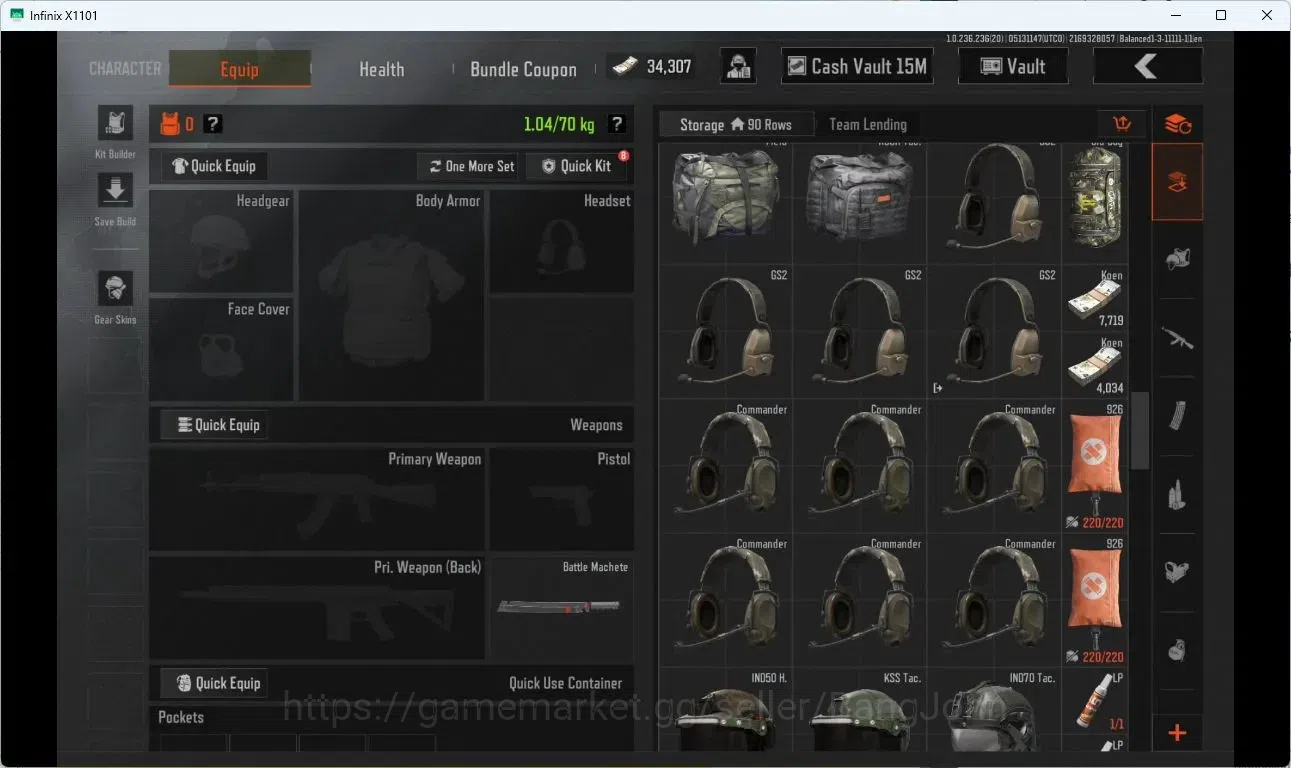
Task: Filter storage by grenades
Action: pos(1177,651)
